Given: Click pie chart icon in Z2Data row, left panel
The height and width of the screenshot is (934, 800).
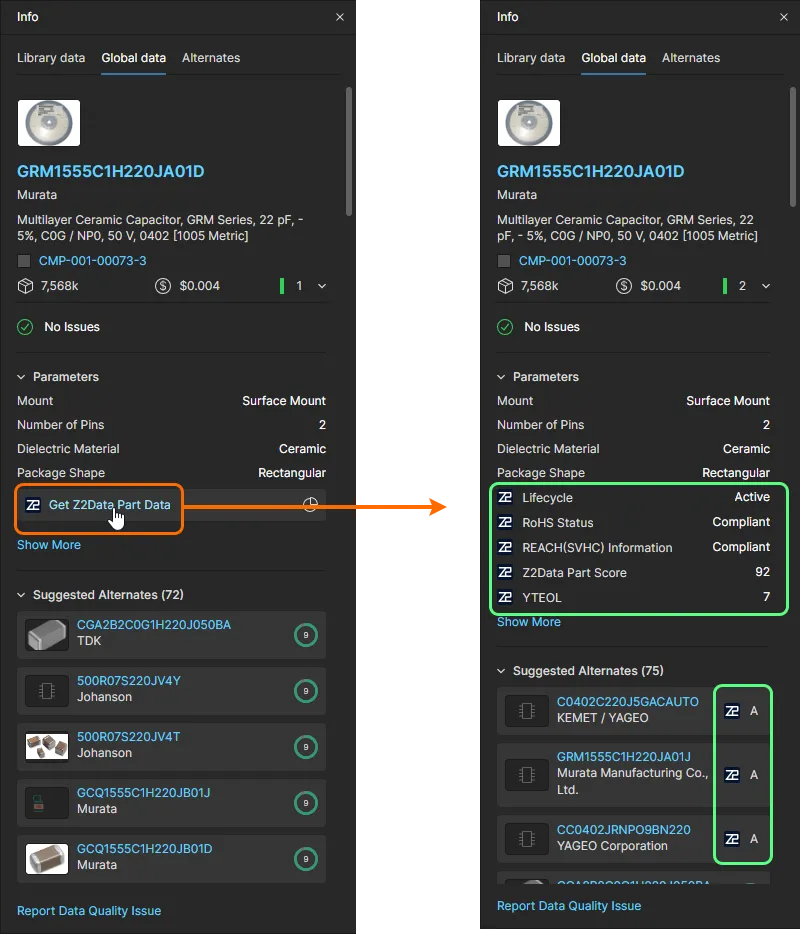Looking at the screenshot, I should point(310,505).
